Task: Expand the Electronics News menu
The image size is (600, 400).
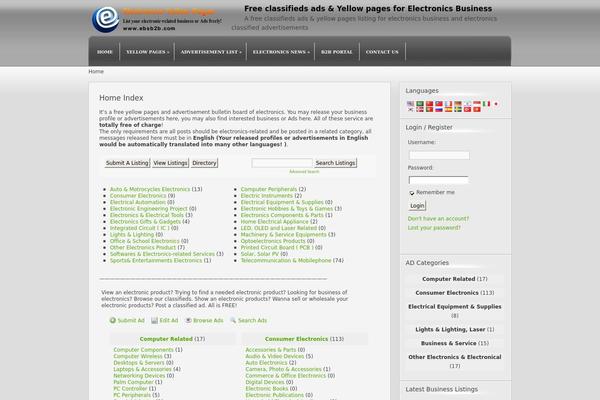Action: point(281,52)
